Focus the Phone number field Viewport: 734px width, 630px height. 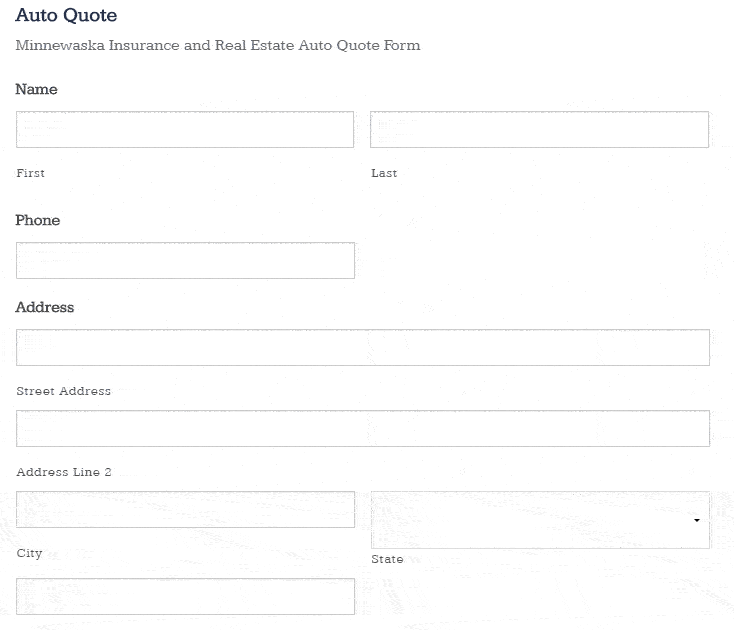[x=185, y=260]
